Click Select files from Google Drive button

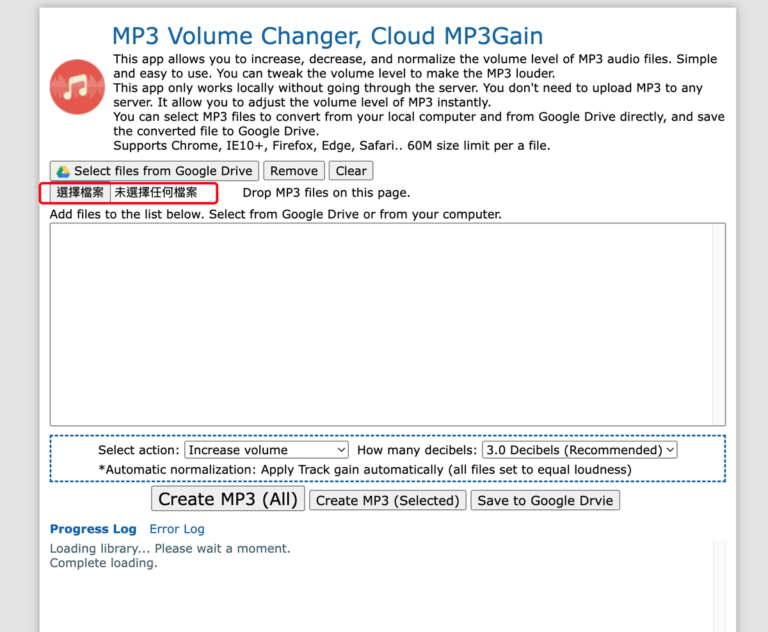(154, 171)
